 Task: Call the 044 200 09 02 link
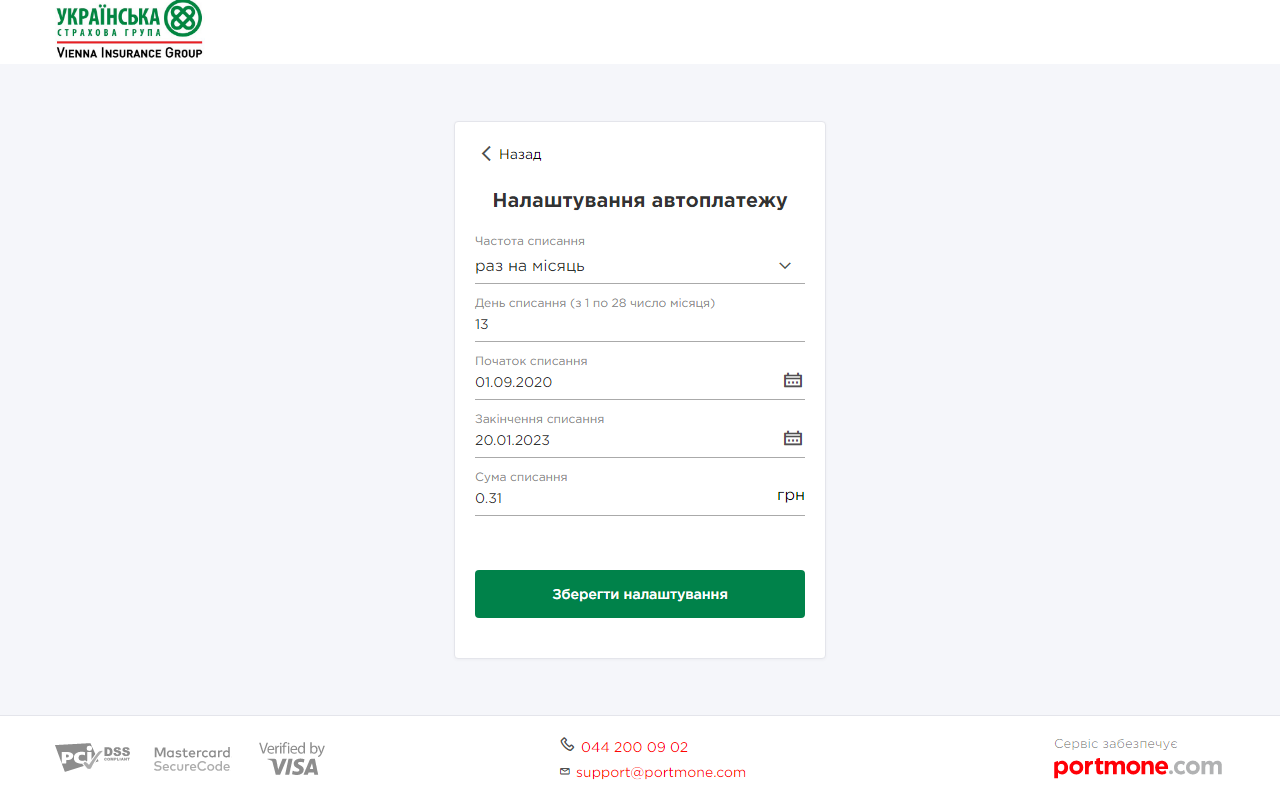pos(634,747)
